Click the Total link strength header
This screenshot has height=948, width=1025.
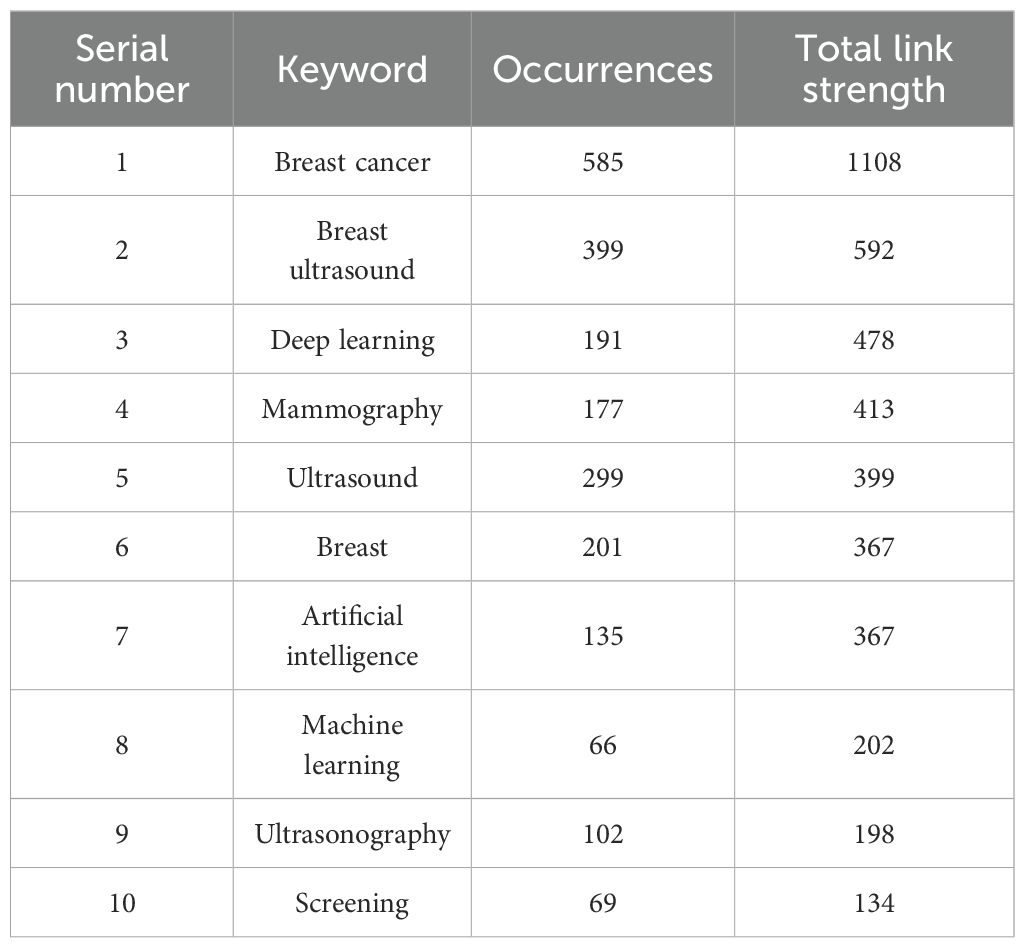tap(873, 69)
